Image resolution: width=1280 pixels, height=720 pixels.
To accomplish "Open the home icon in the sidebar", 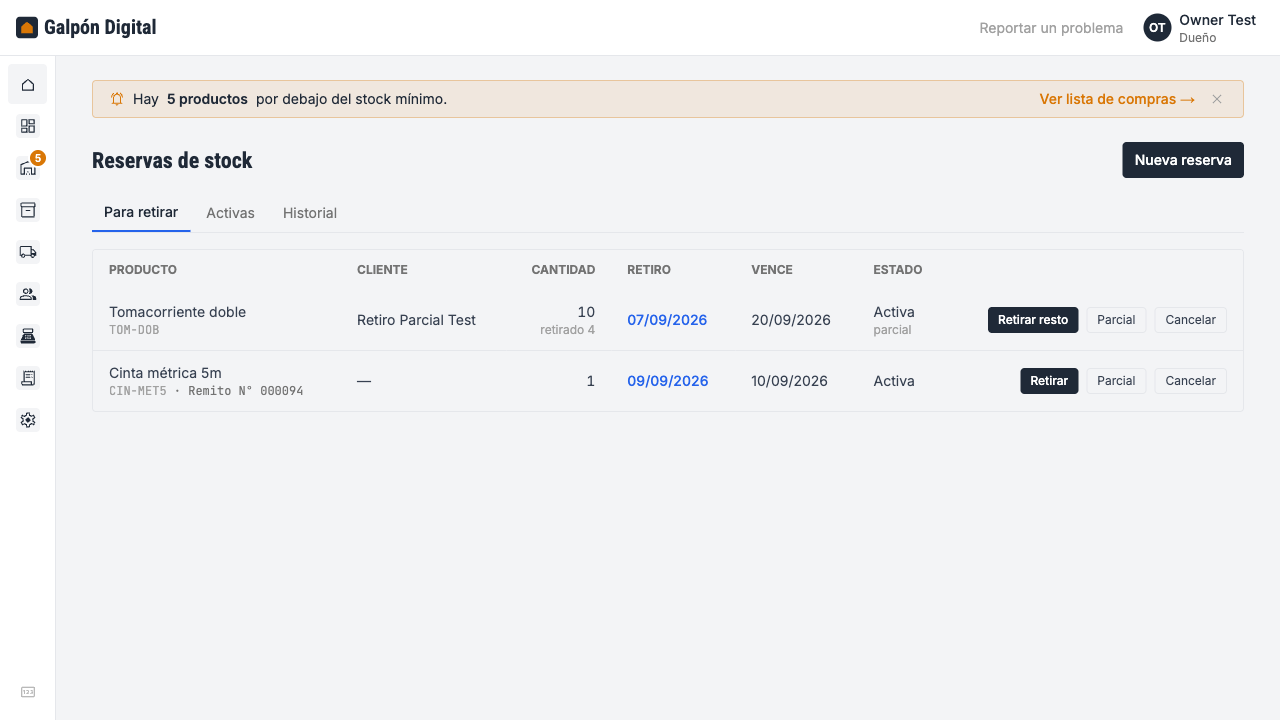I will (x=28, y=84).
